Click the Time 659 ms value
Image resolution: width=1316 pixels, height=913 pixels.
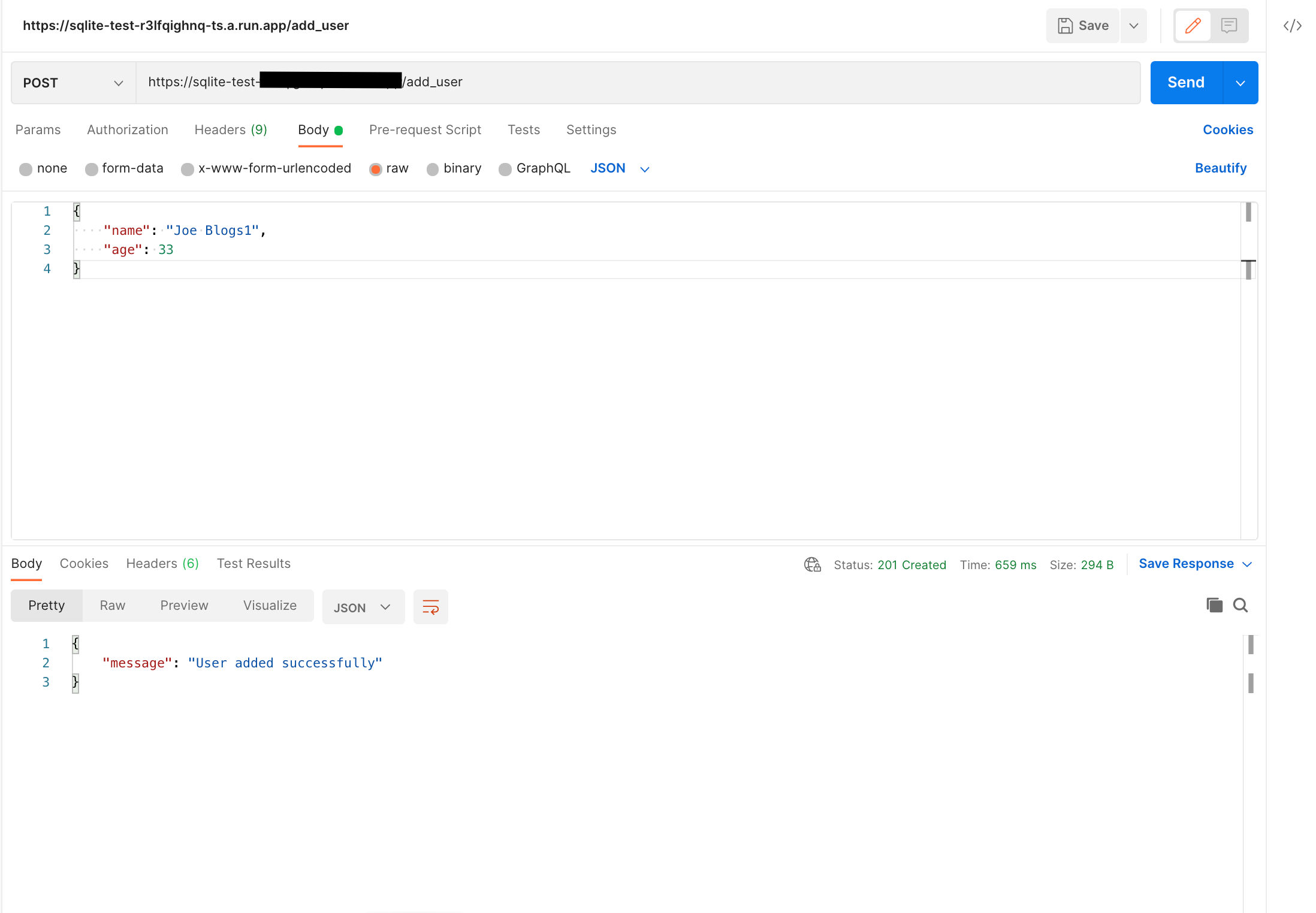[1015, 565]
